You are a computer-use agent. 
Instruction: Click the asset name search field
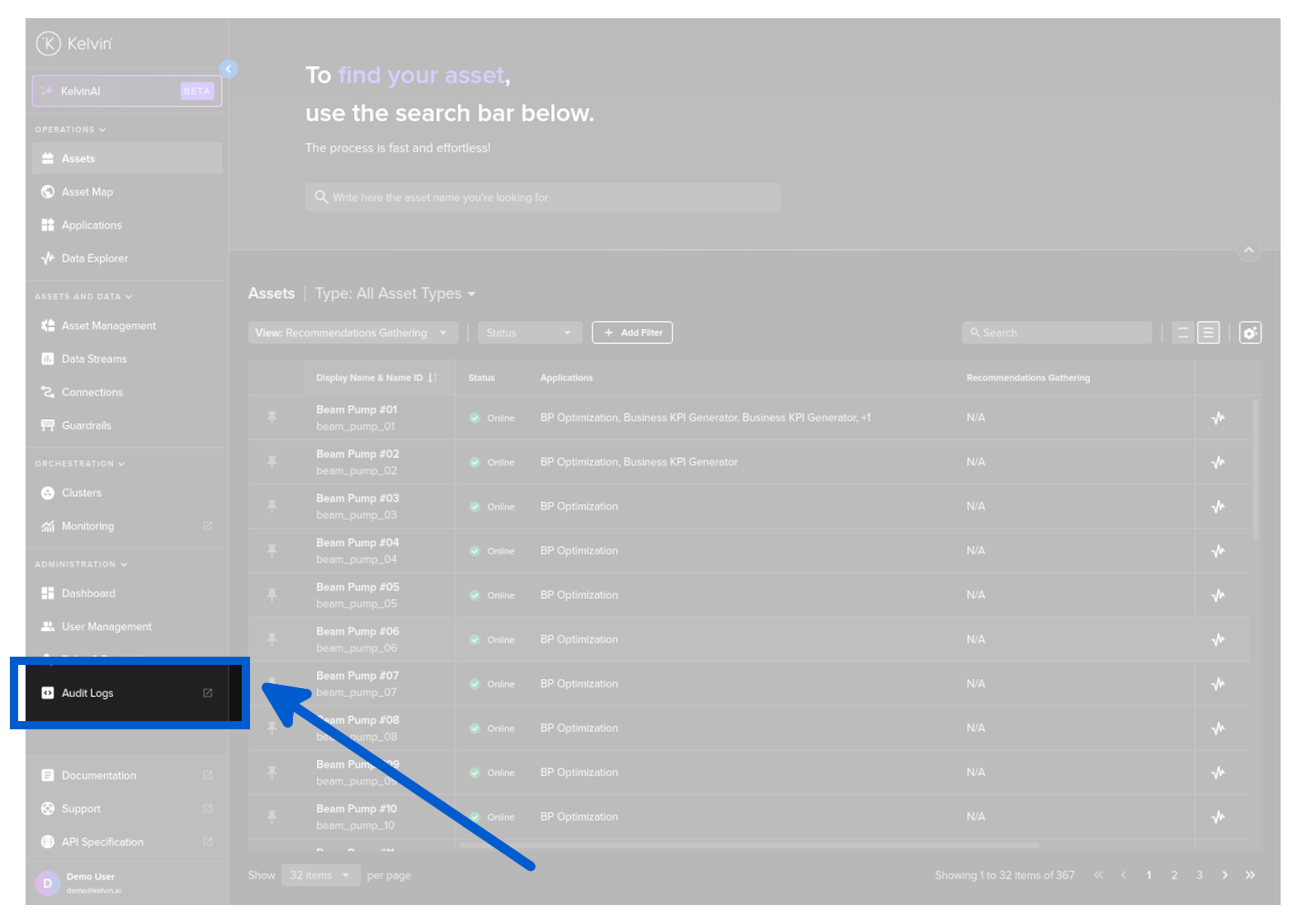coord(543,198)
